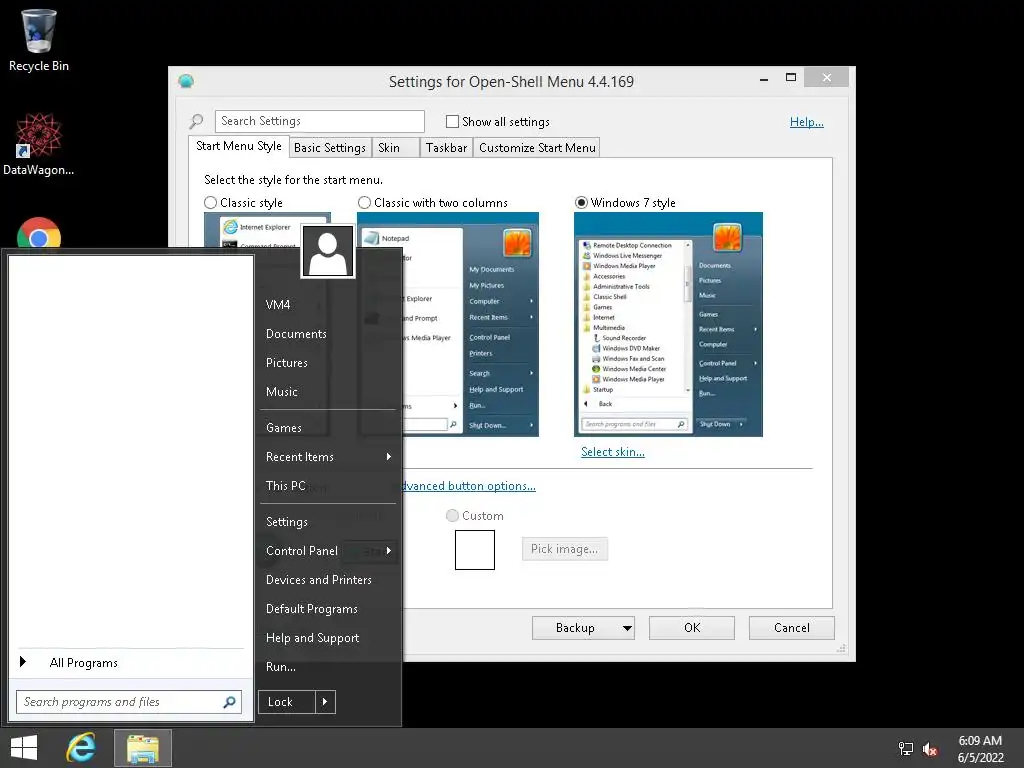Select the Classic style radio button
1024x768 pixels.
pyautogui.click(x=210, y=202)
